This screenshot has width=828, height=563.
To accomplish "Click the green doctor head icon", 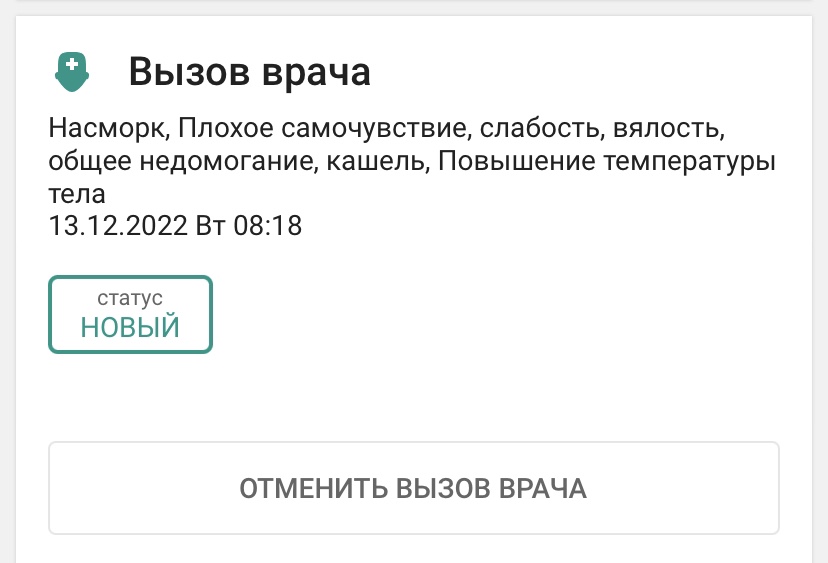I will click(x=72, y=72).
